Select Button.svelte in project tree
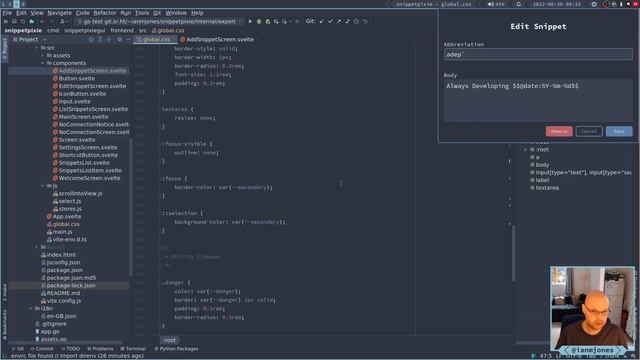640x360 pixels. coord(73,78)
